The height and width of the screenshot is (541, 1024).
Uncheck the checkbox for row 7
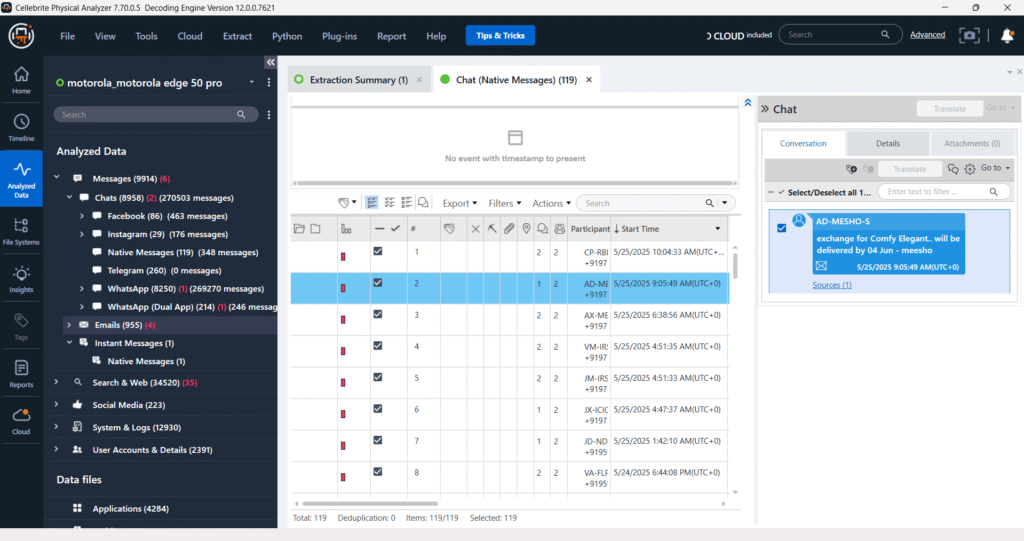377,440
